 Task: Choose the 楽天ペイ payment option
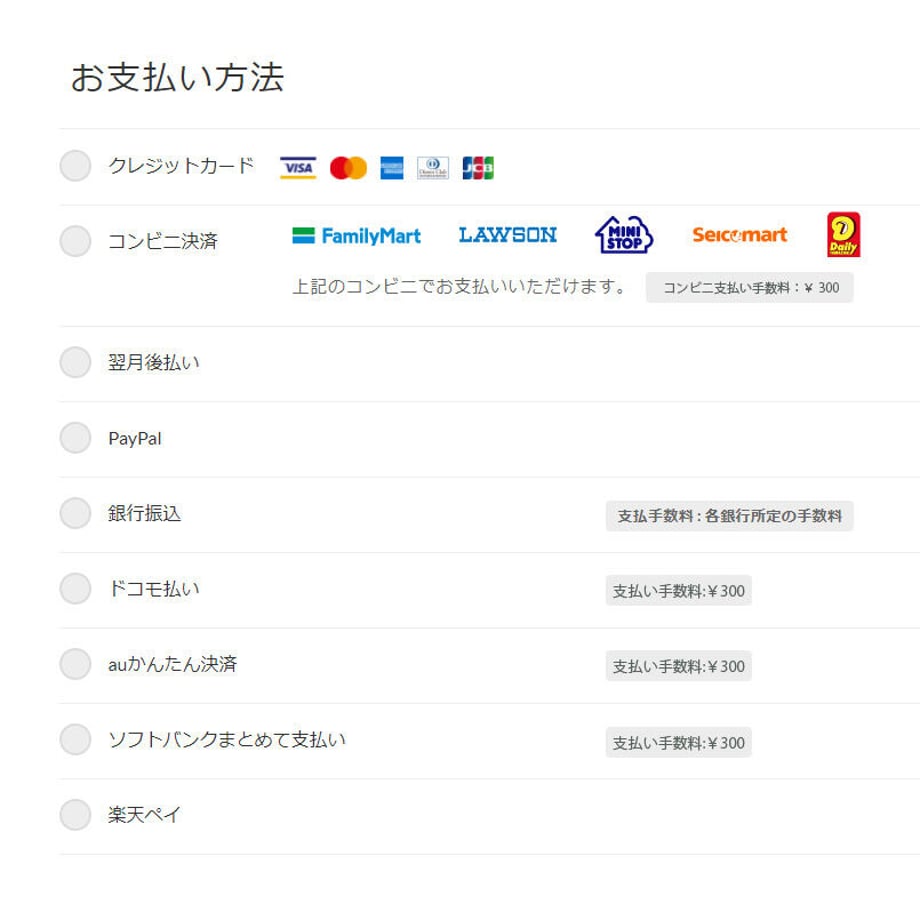tap(75, 814)
